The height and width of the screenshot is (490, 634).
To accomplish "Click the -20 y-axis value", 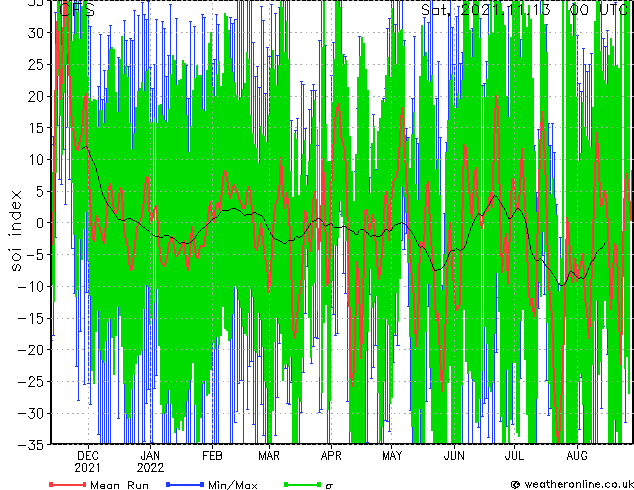I will (31, 350).
